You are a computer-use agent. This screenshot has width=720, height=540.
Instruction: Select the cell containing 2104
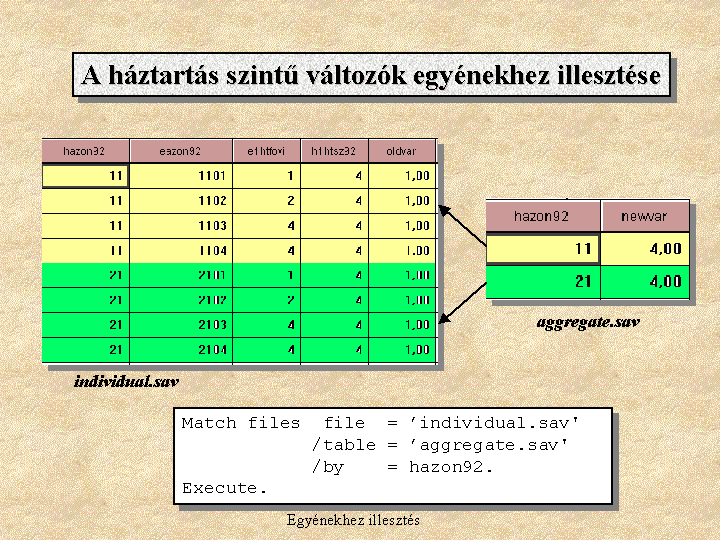point(181,350)
